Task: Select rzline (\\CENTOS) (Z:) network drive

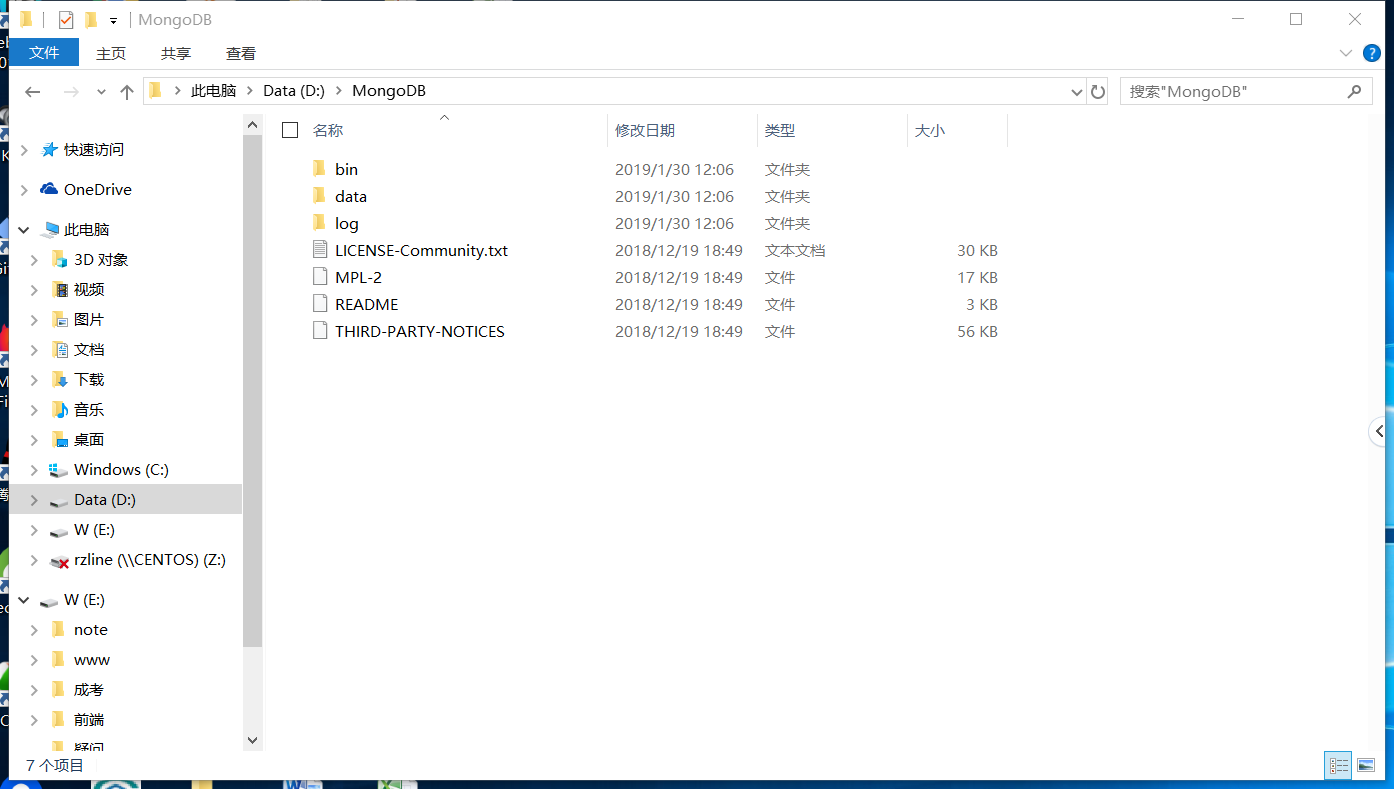Action: point(149,560)
